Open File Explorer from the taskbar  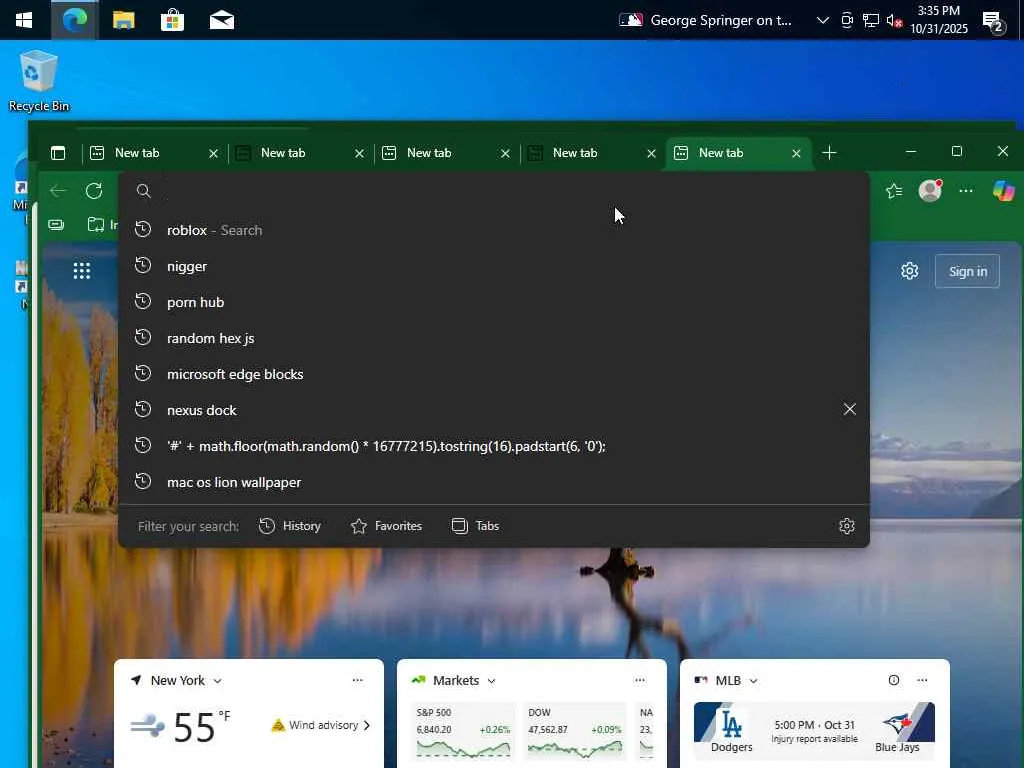(123, 20)
